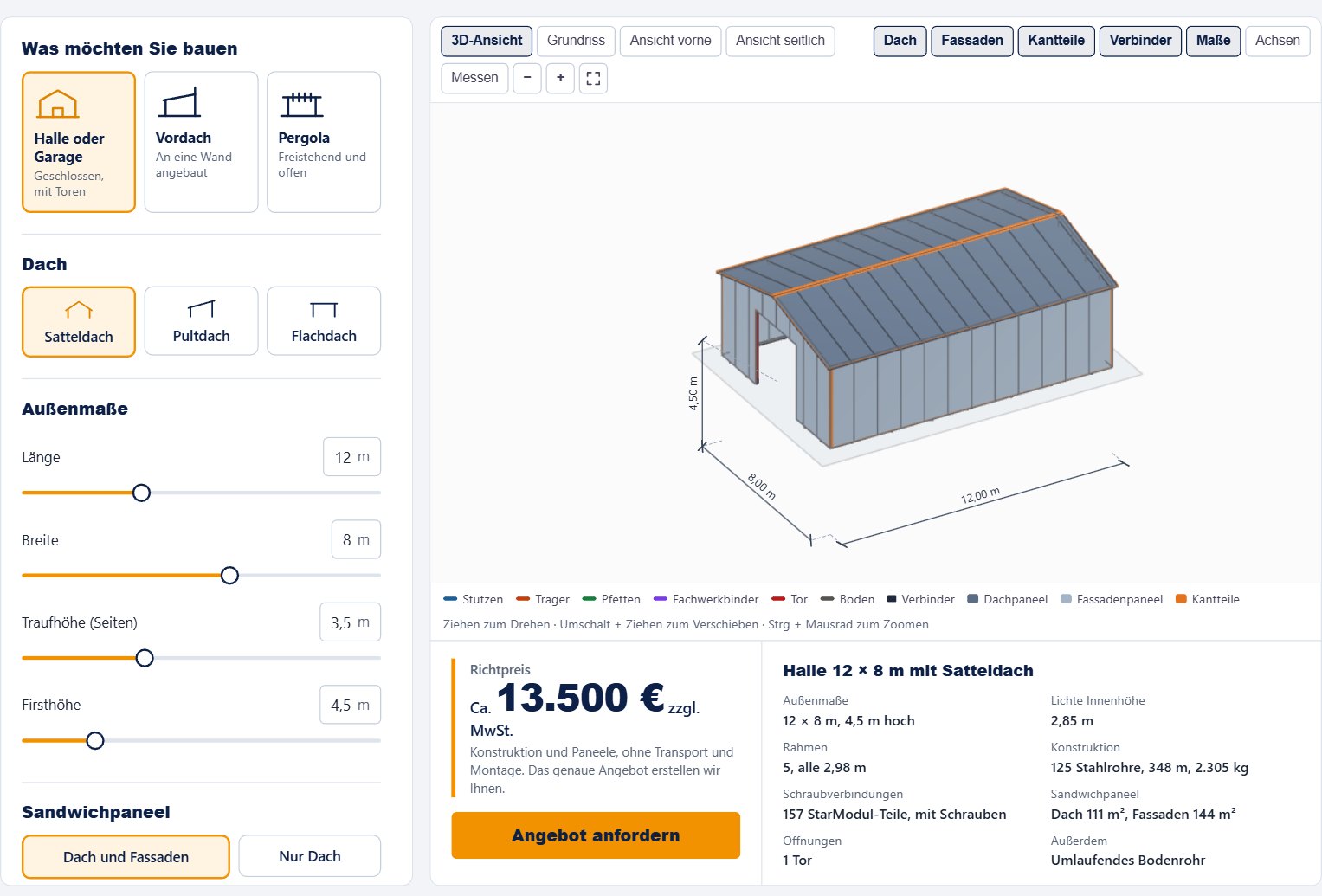Click the Kantteile orange legend swatch
Image resolution: width=1322 pixels, height=896 pixels.
click(x=1181, y=599)
